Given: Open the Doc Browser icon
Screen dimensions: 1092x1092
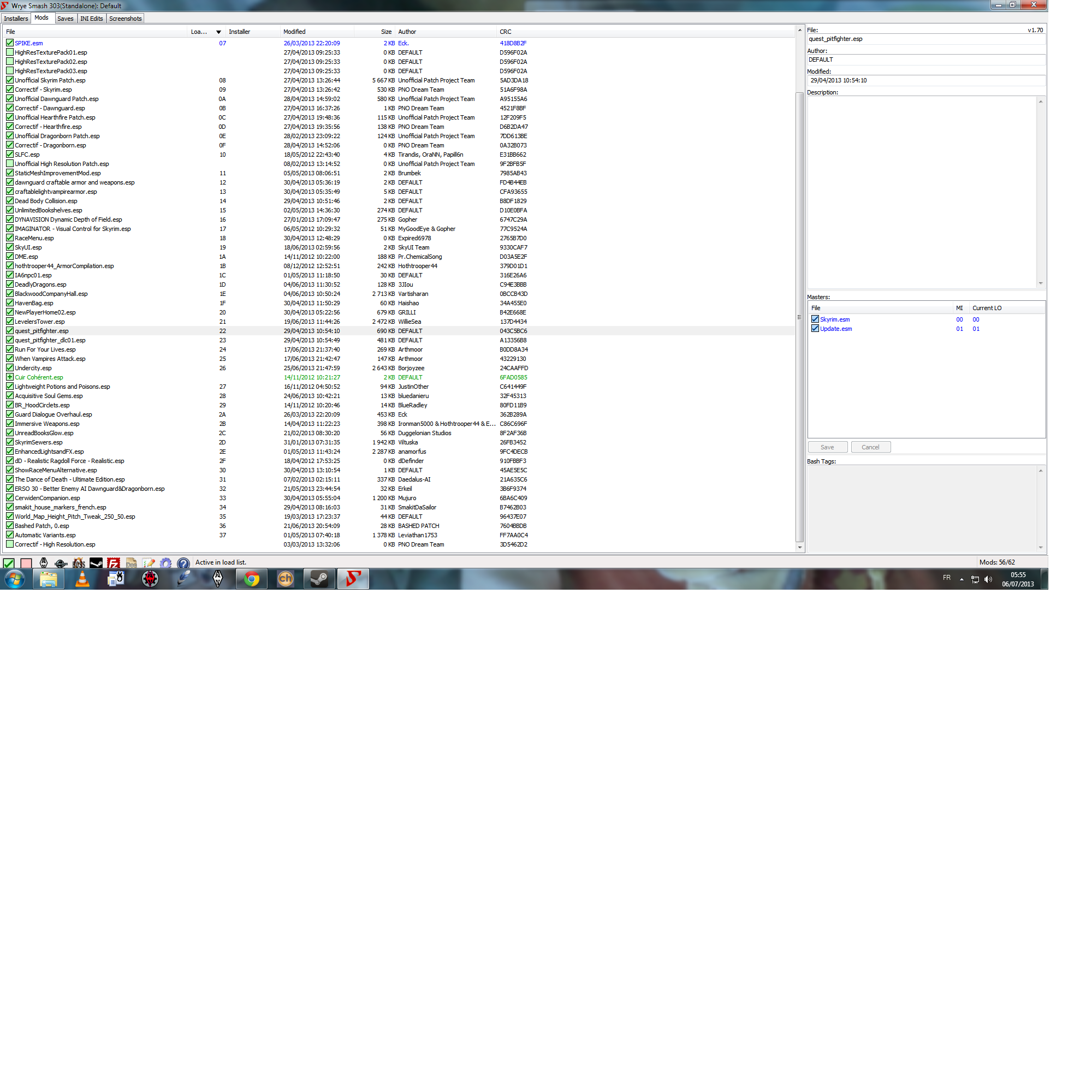Looking at the screenshot, I should click(131, 563).
